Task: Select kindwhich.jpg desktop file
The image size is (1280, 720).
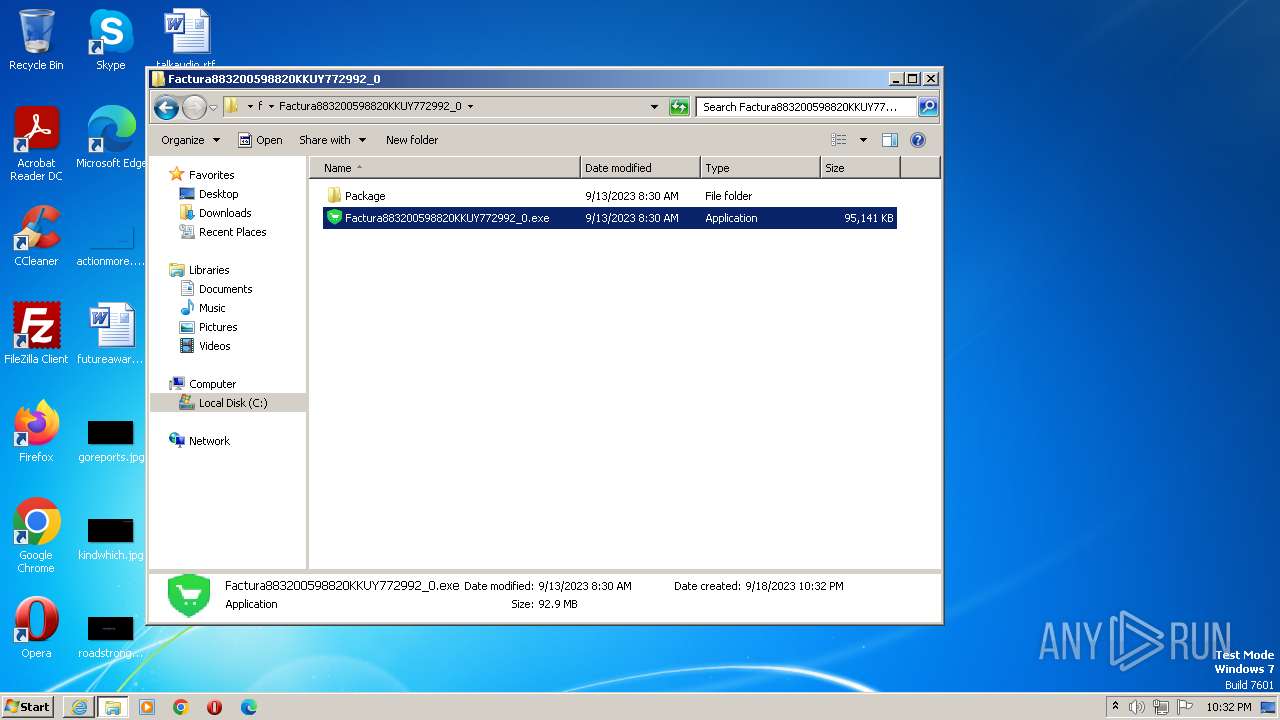Action: tap(111, 539)
